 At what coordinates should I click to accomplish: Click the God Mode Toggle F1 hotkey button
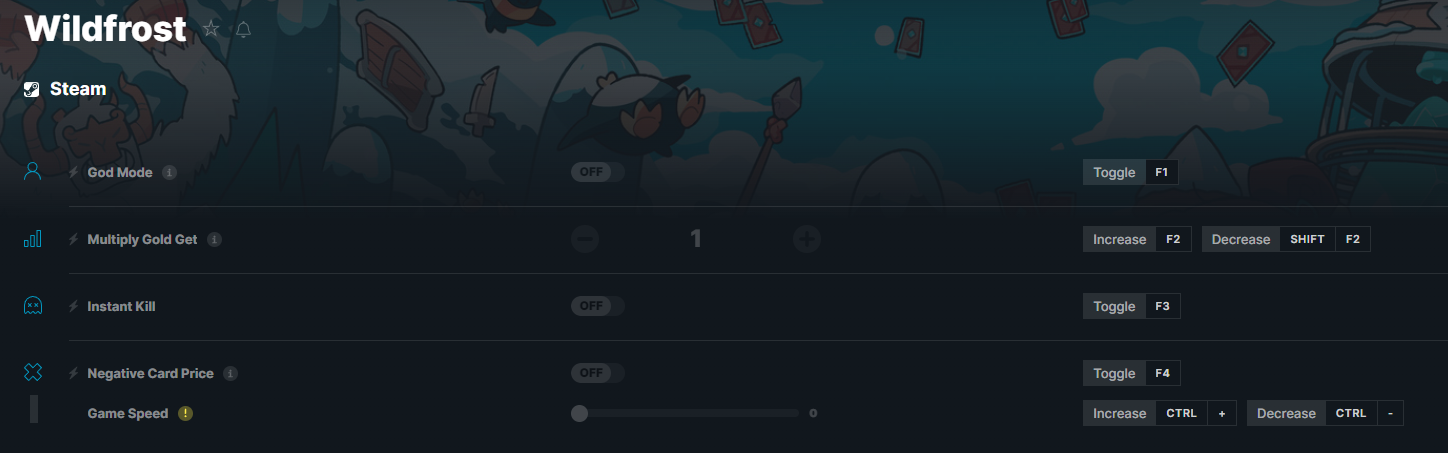point(1131,172)
